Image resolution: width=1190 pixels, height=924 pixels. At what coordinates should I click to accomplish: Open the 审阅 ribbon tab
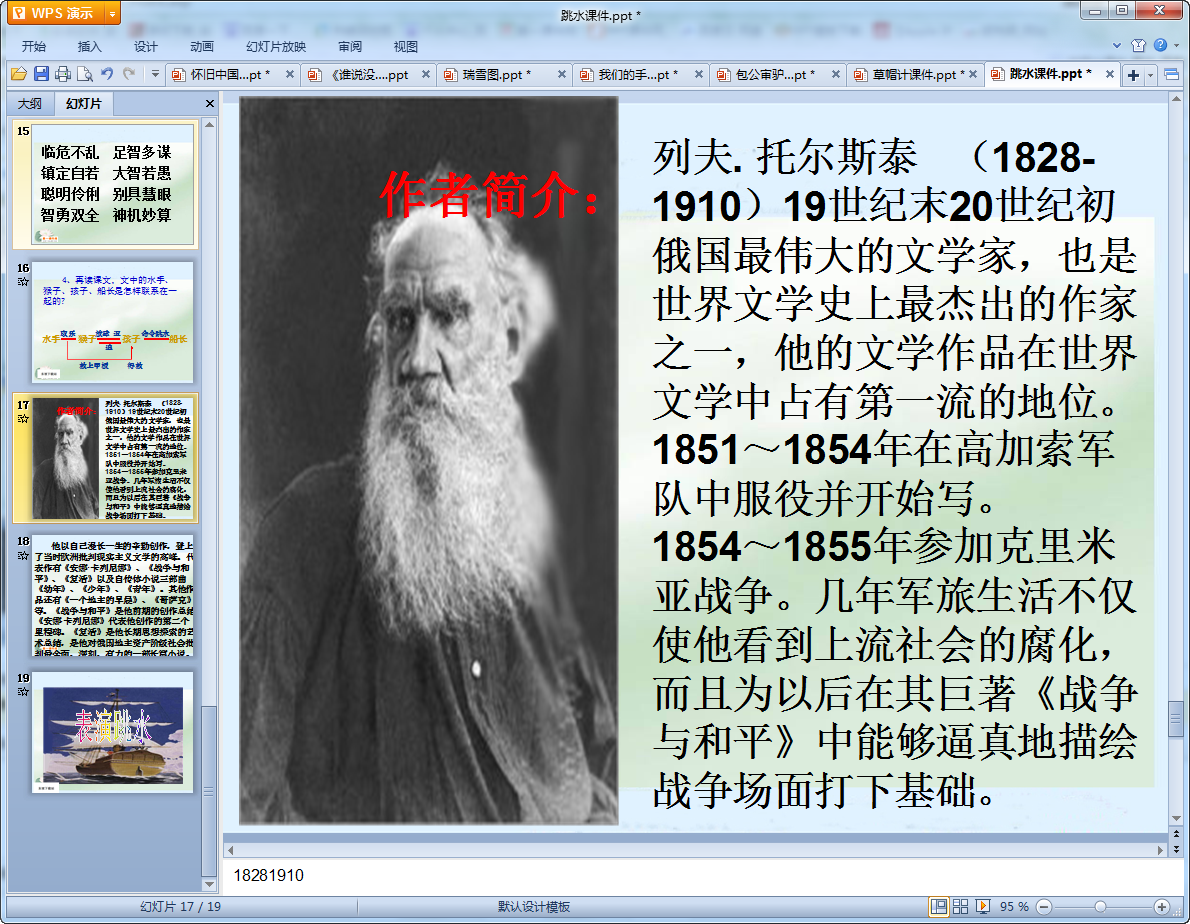point(350,46)
